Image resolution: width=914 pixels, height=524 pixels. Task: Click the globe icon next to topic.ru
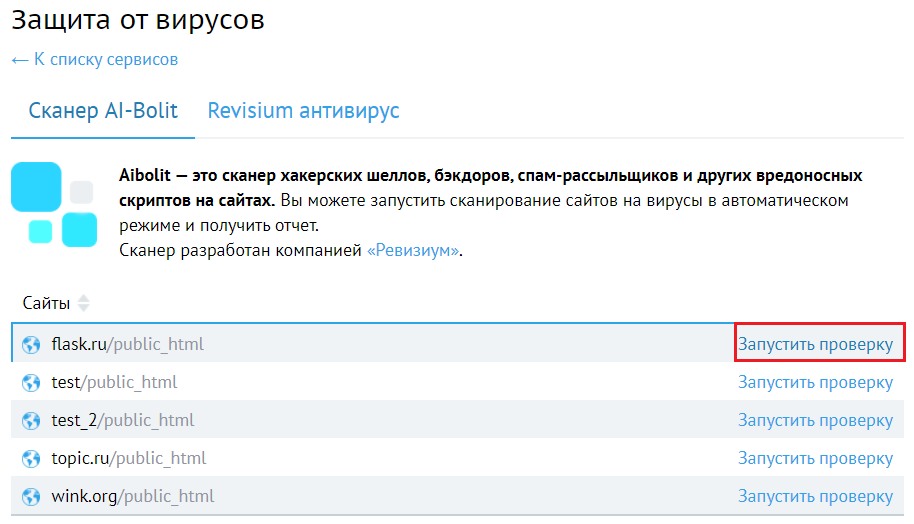tap(31, 459)
